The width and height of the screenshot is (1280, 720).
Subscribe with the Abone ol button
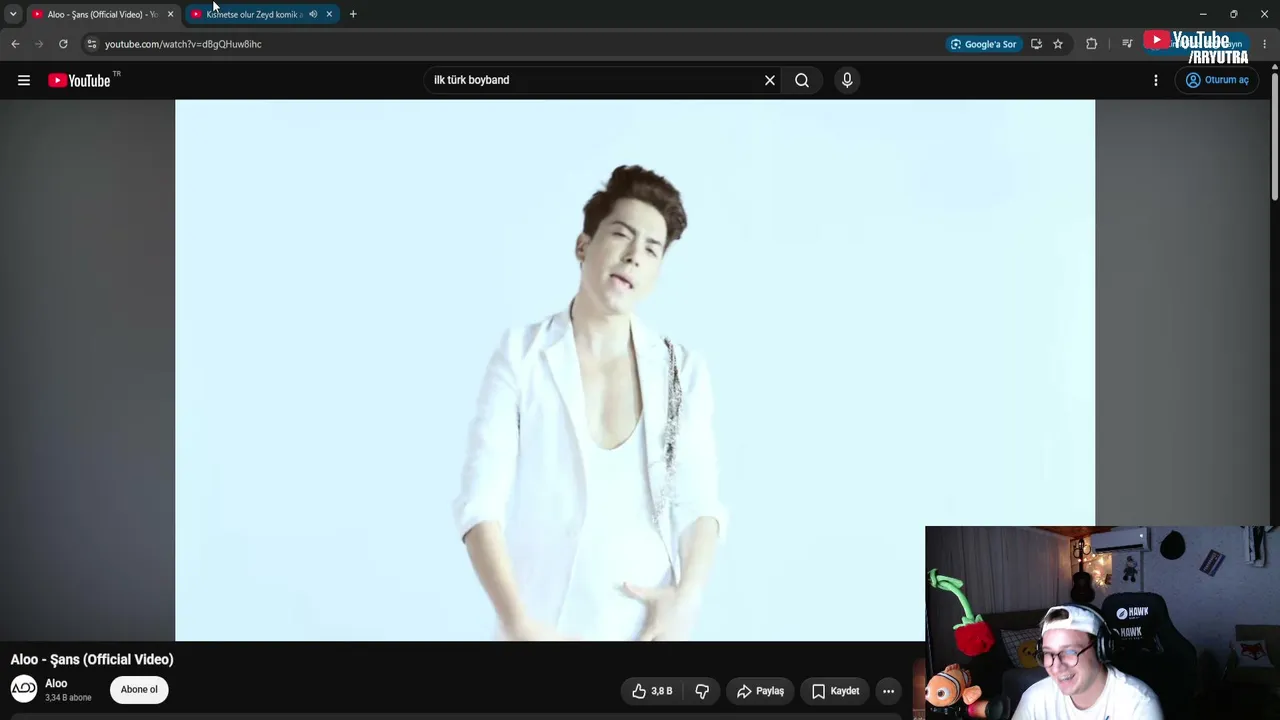pyautogui.click(x=139, y=689)
